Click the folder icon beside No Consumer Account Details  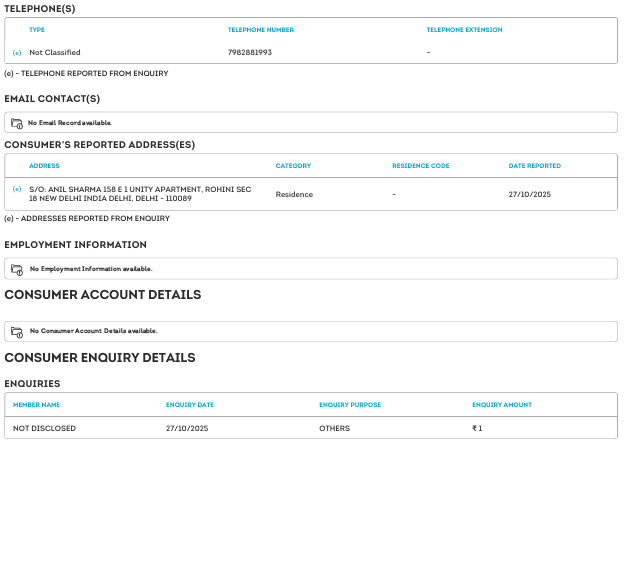pyautogui.click(x=17, y=331)
